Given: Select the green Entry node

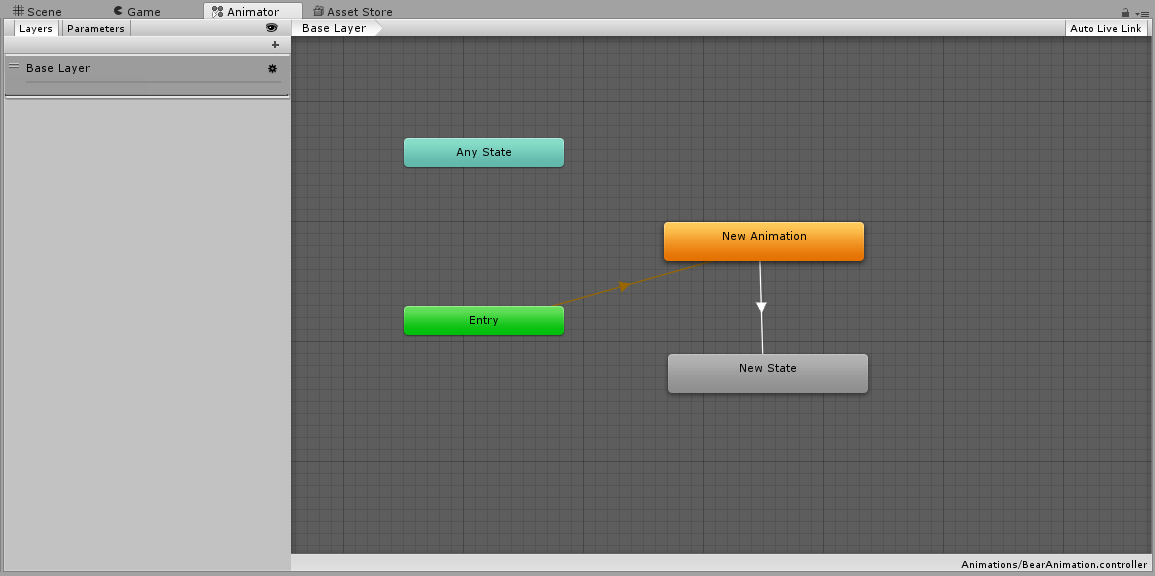Looking at the screenshot, I should tap(483, 321).
